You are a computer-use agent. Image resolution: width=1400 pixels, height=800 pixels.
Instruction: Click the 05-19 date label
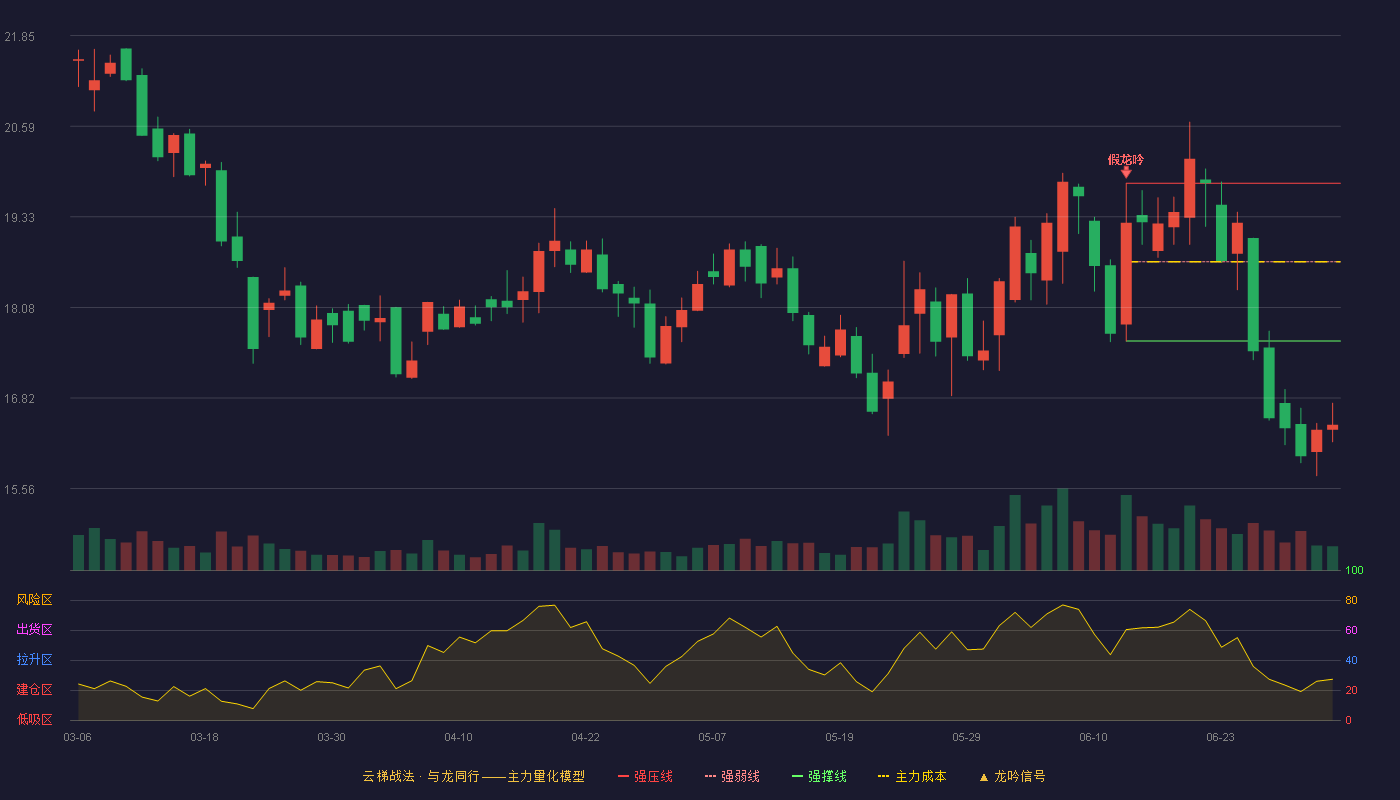839,737
